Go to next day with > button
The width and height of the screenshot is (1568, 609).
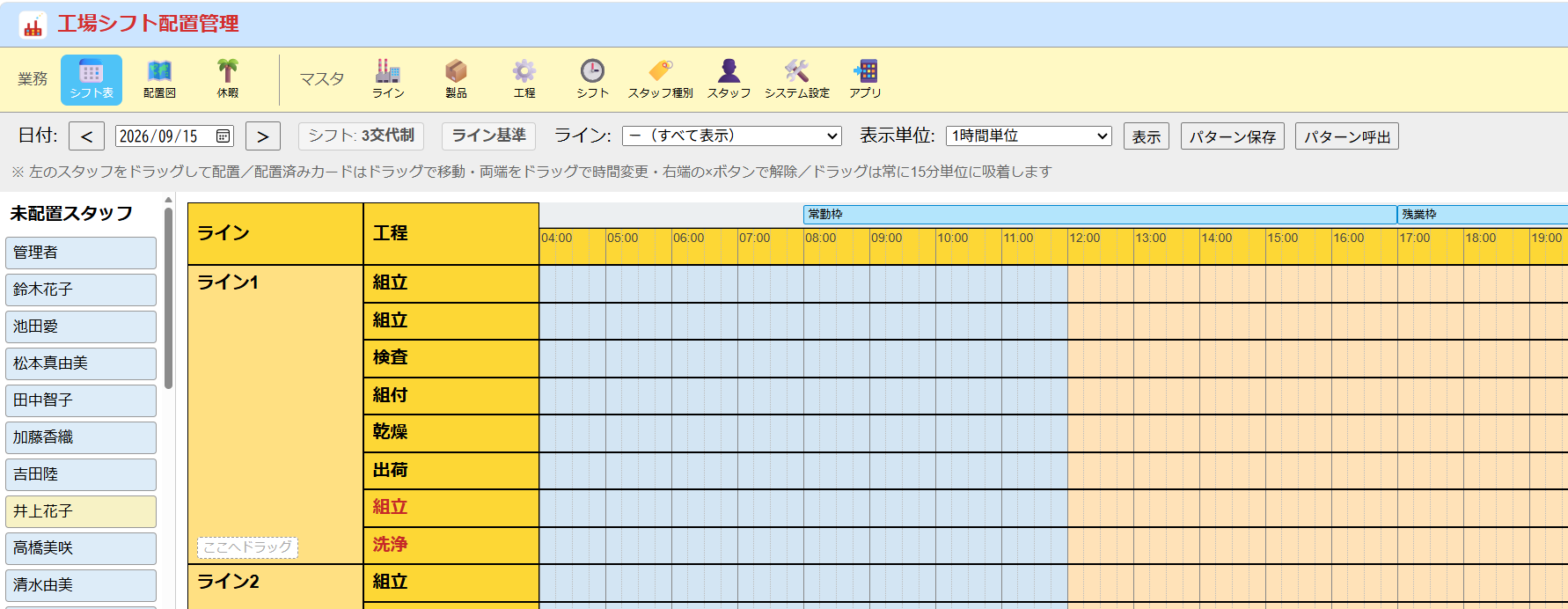tap(263, 136)
